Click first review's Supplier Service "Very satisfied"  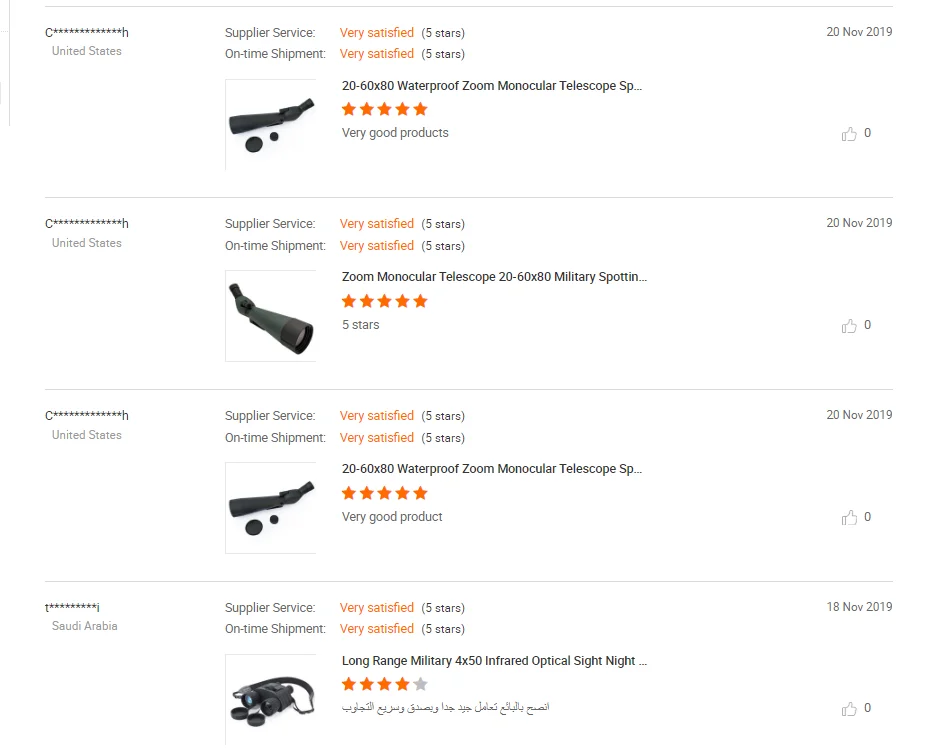pos(376,33)
